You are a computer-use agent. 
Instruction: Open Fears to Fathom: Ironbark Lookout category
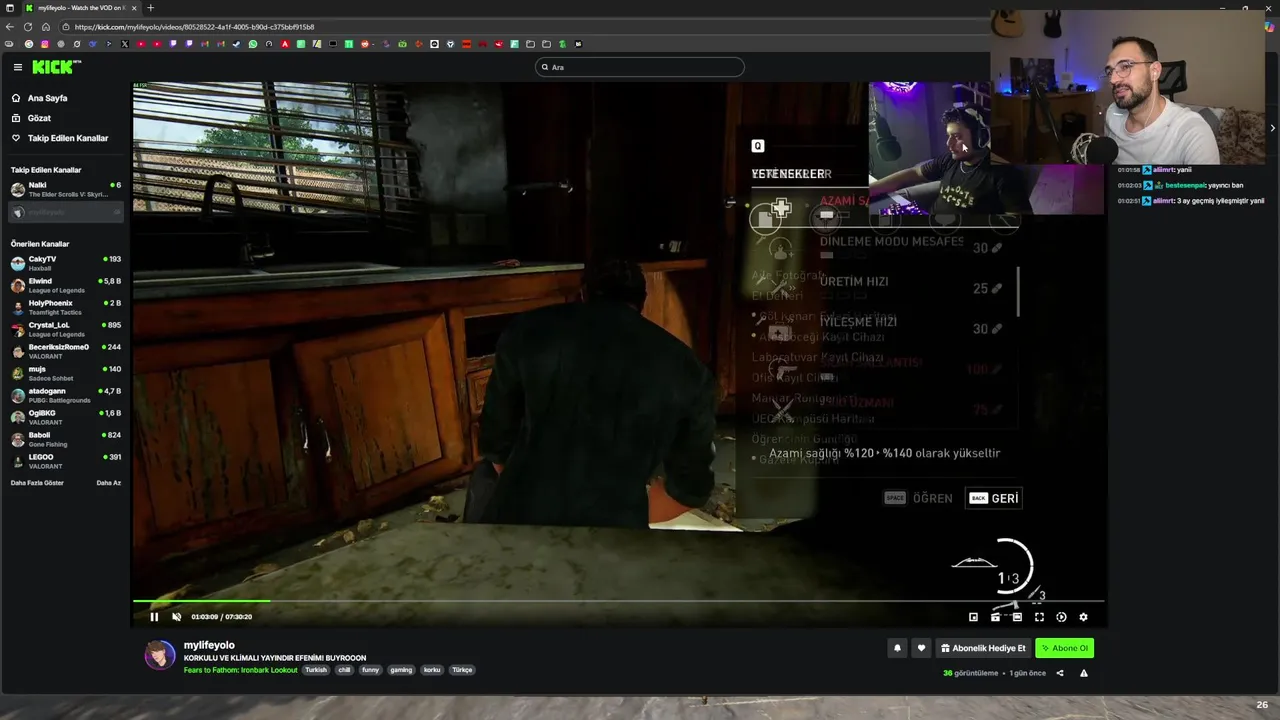tap(240, 670)
